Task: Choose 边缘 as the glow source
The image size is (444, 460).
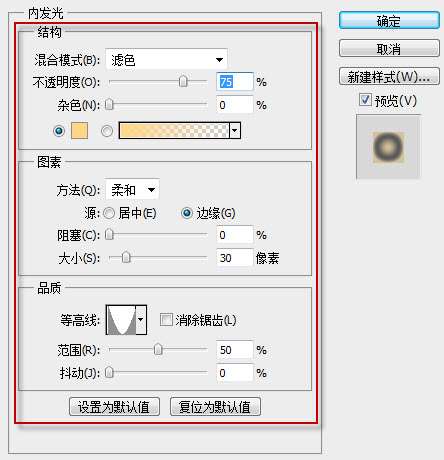Action: (187, 213)
